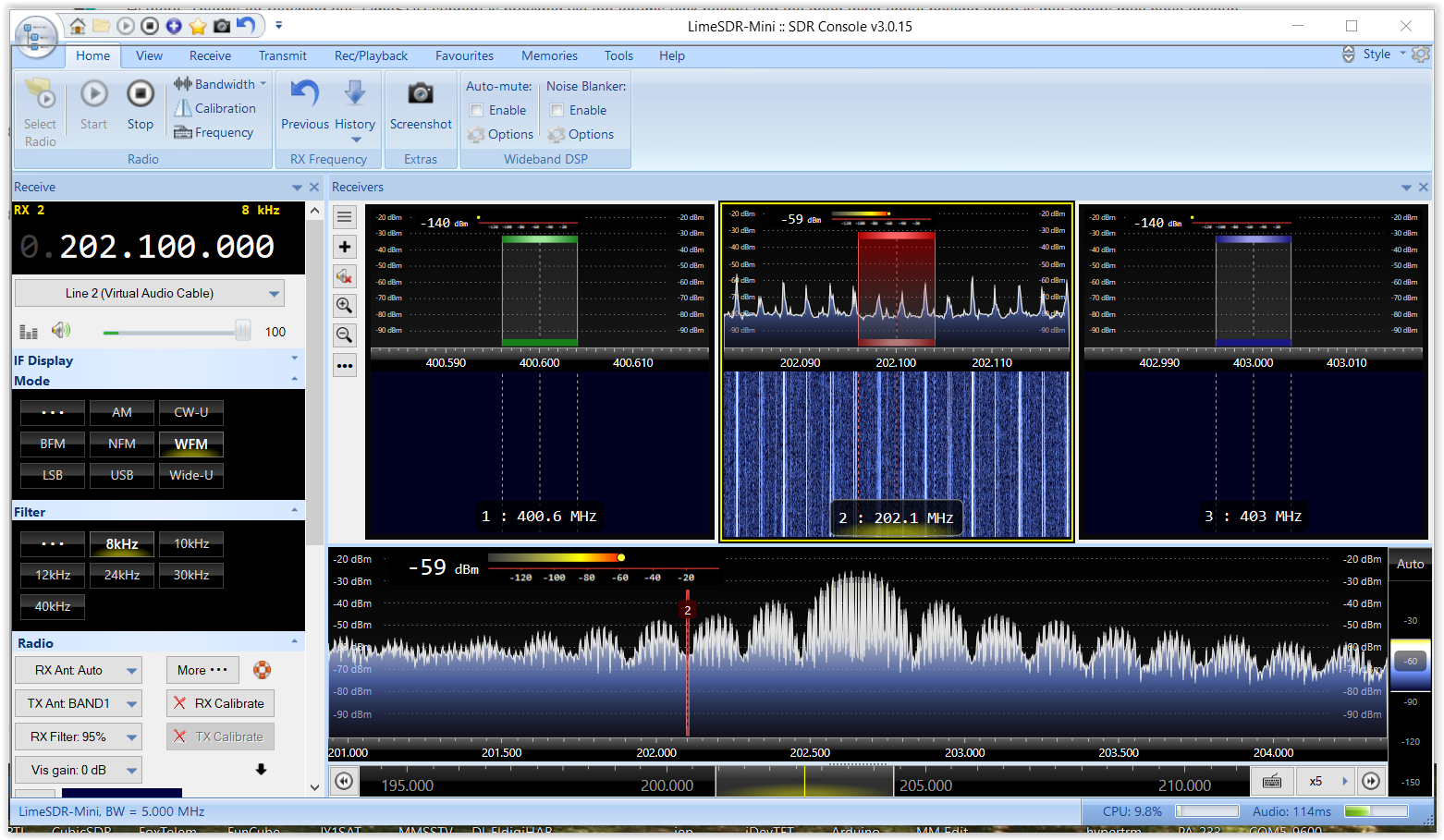
Task: Select WFM mode
Action: (x=191, y=444)
